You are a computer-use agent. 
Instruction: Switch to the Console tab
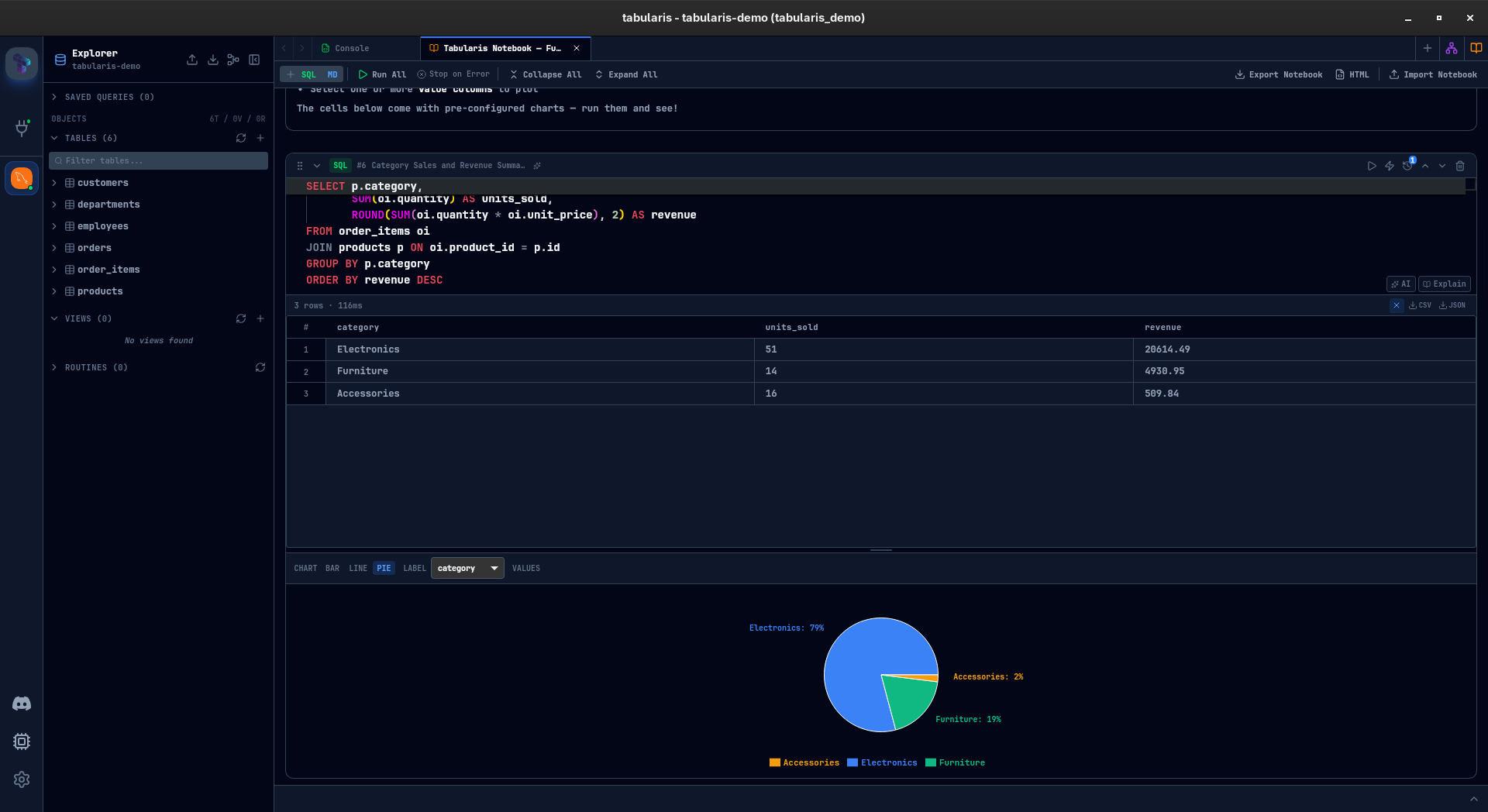(x=351, y=48)
